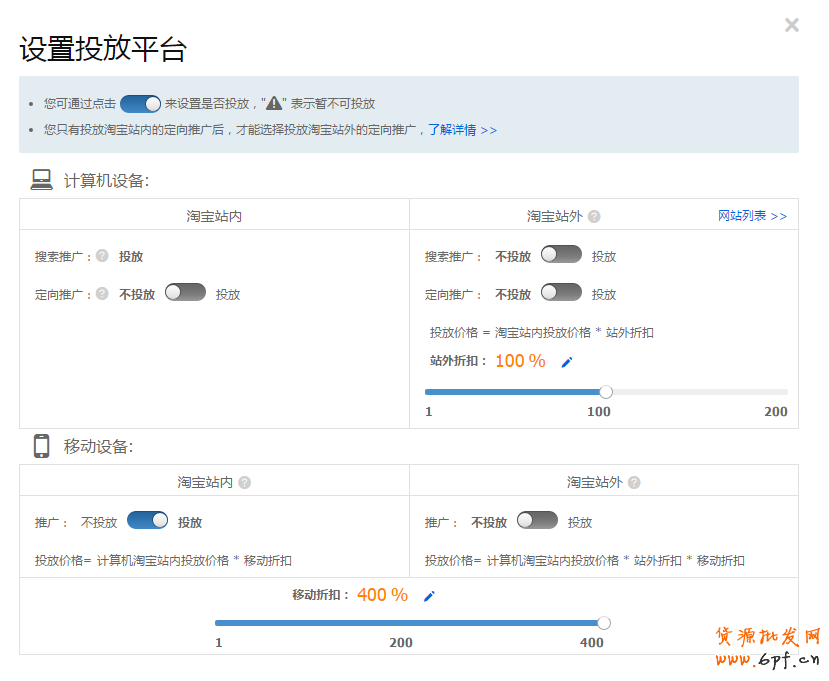Click pencil edit icon beside 移动折扣 400%
The height and width of the screenshot is (681, 830).
click(429, 596)
